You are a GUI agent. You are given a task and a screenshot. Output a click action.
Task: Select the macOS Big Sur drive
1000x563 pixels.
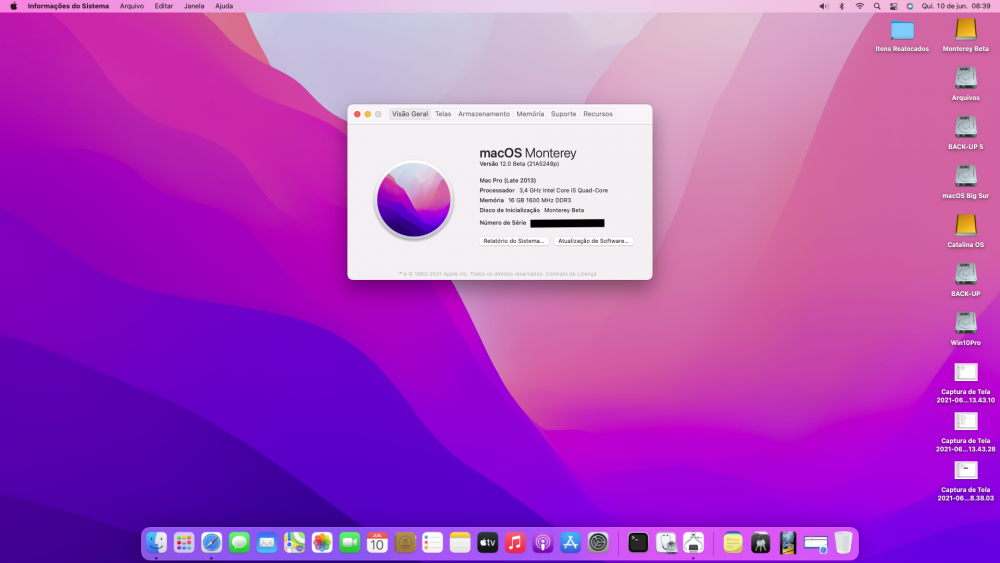tap(966, 183)
